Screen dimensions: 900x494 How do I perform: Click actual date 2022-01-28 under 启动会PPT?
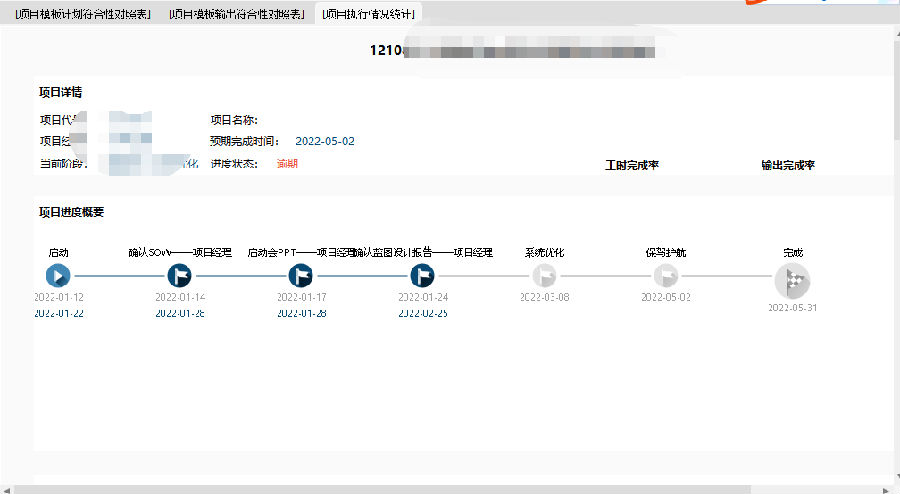302,313
